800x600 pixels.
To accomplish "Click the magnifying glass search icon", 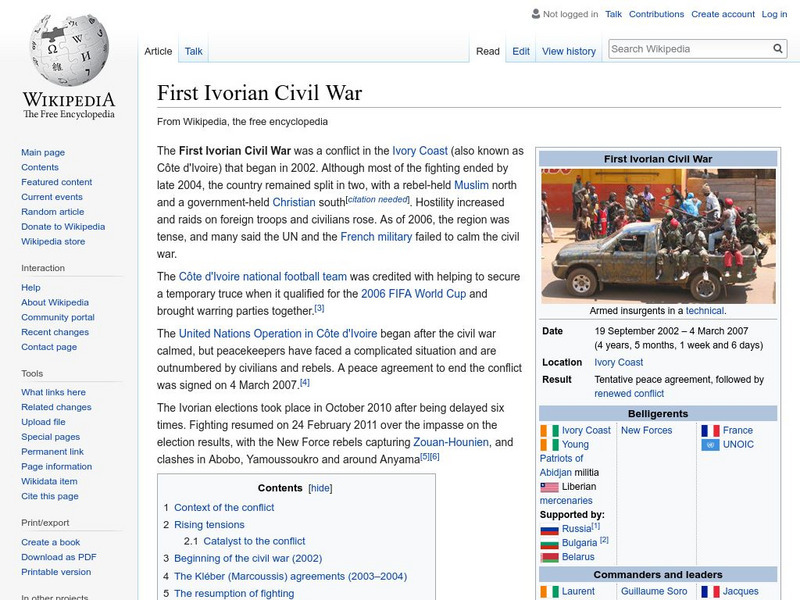I will 777,48.
